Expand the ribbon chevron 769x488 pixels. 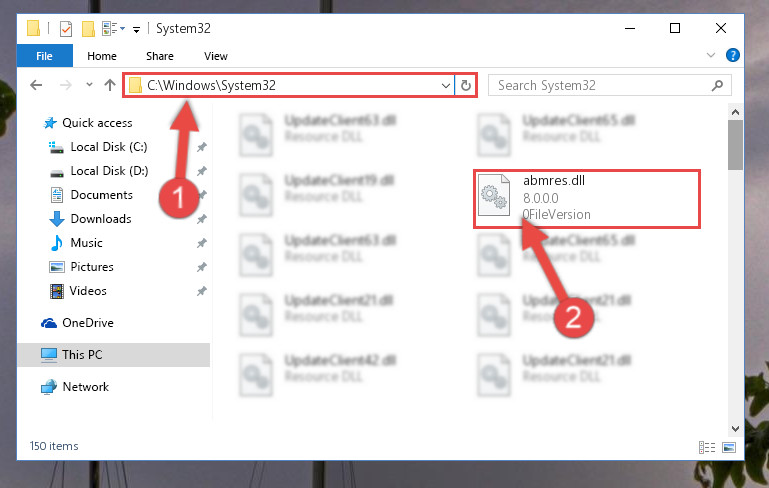point(711,55)
